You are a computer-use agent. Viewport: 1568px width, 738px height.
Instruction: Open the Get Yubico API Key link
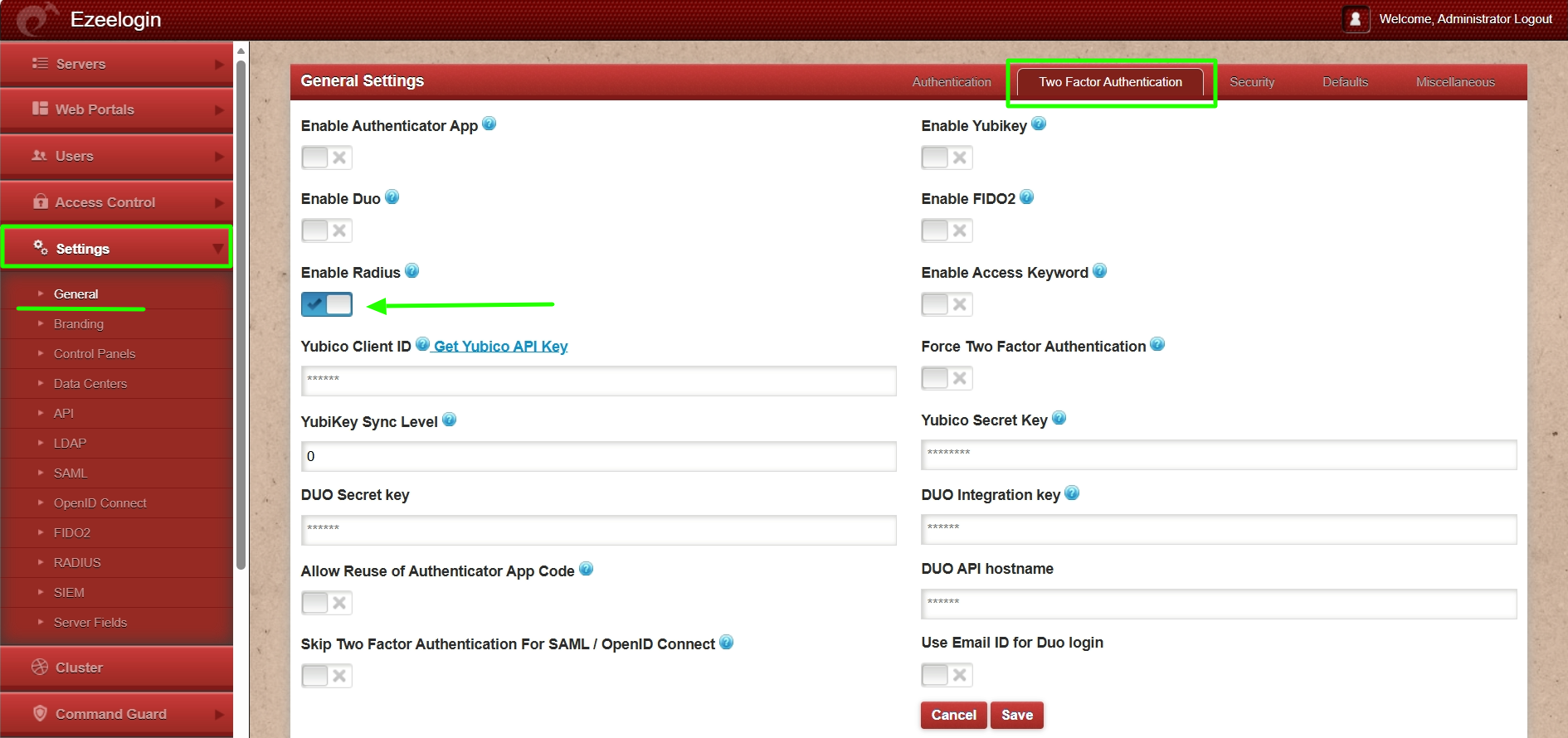pyautogui.click(x=500, y=347)
